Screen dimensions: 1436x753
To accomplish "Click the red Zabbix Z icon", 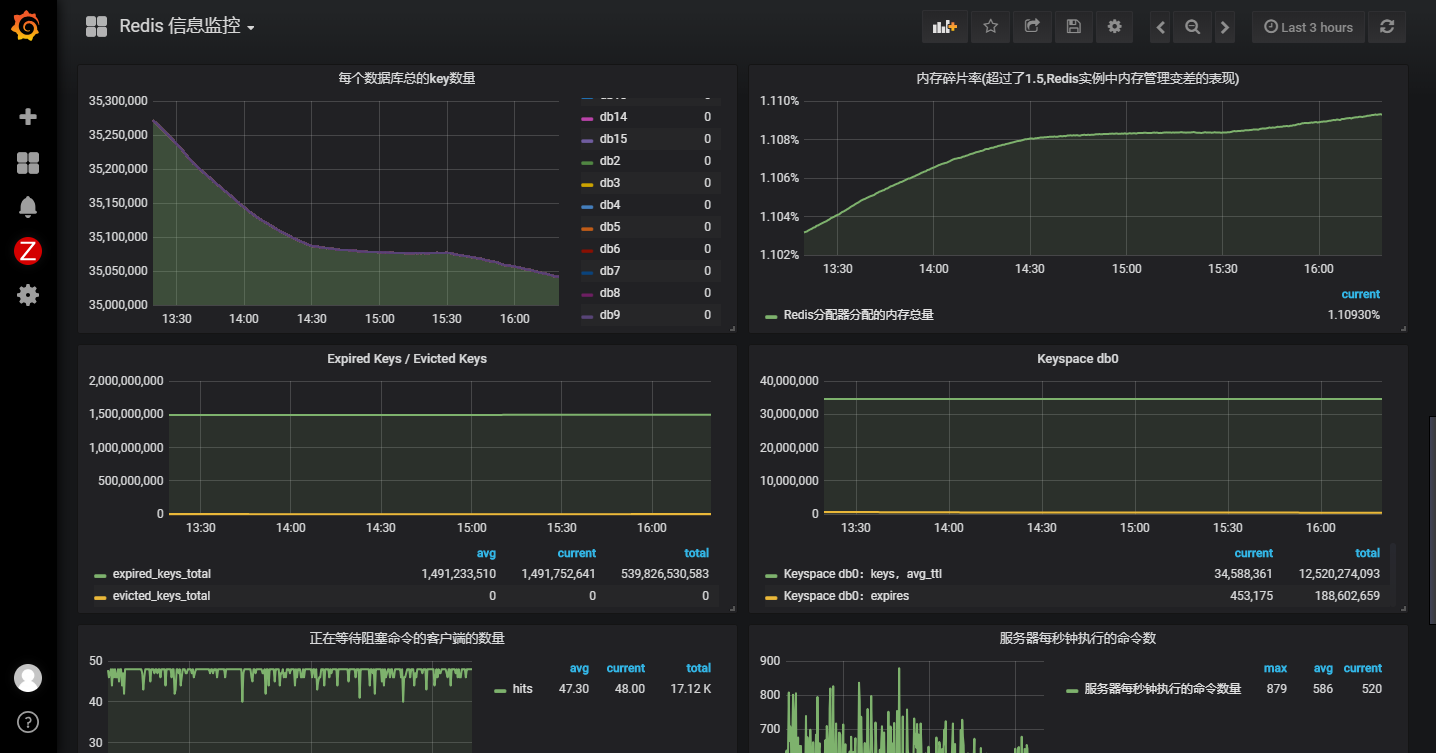I will coord(28,251).
